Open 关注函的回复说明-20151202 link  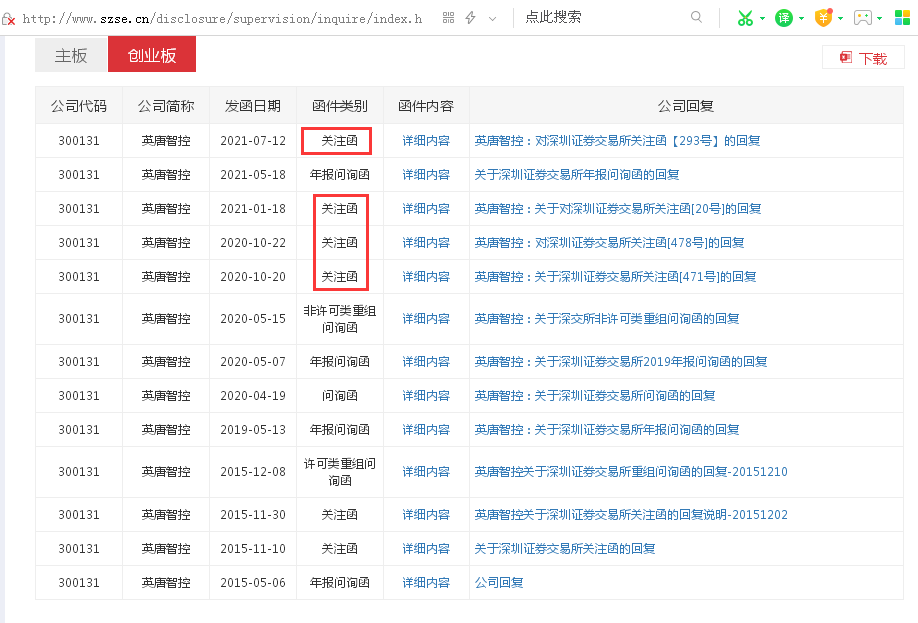point(631,514)
